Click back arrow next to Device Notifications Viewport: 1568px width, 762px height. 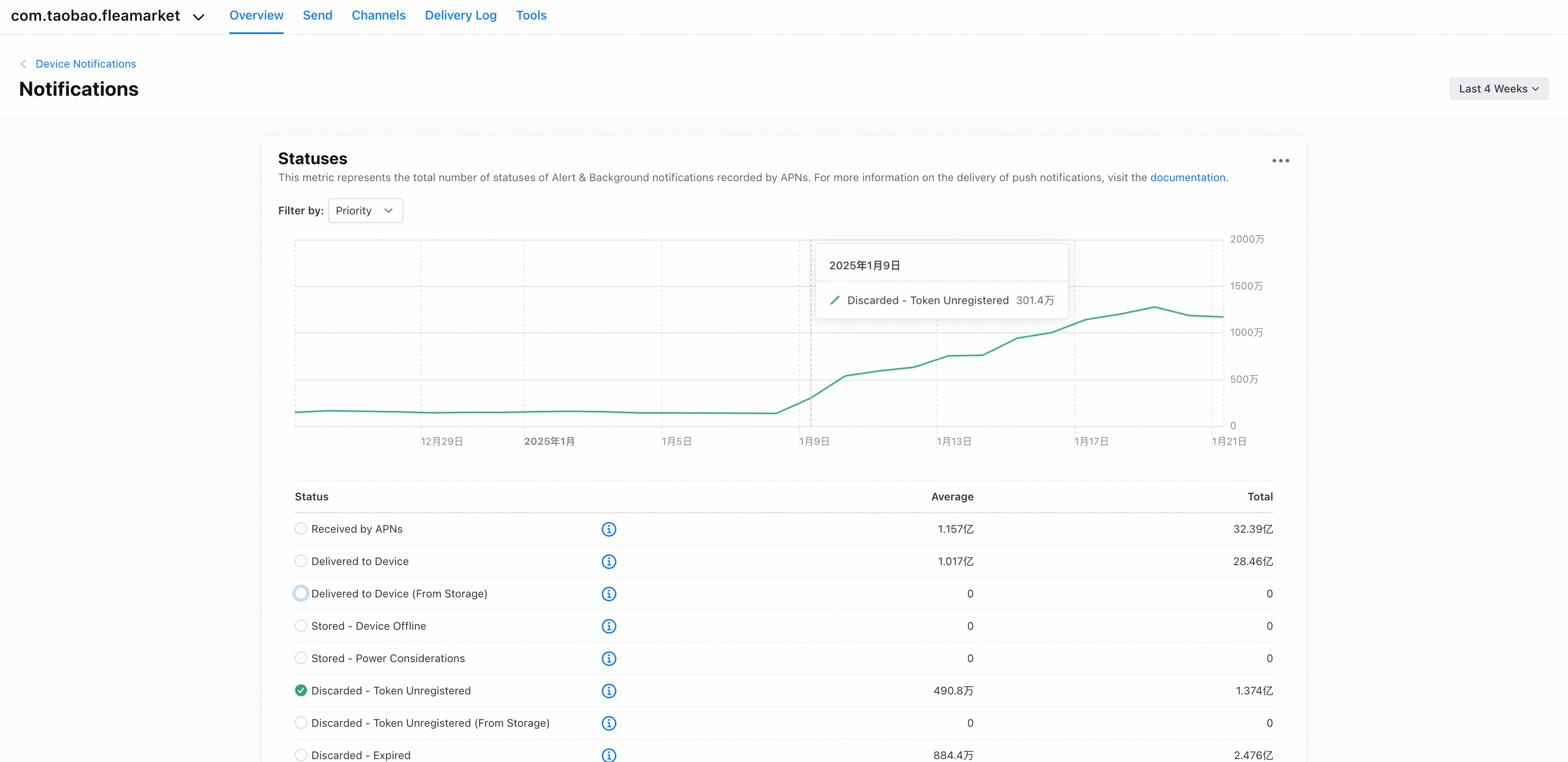pyautogui.click(x=23, y=64)
